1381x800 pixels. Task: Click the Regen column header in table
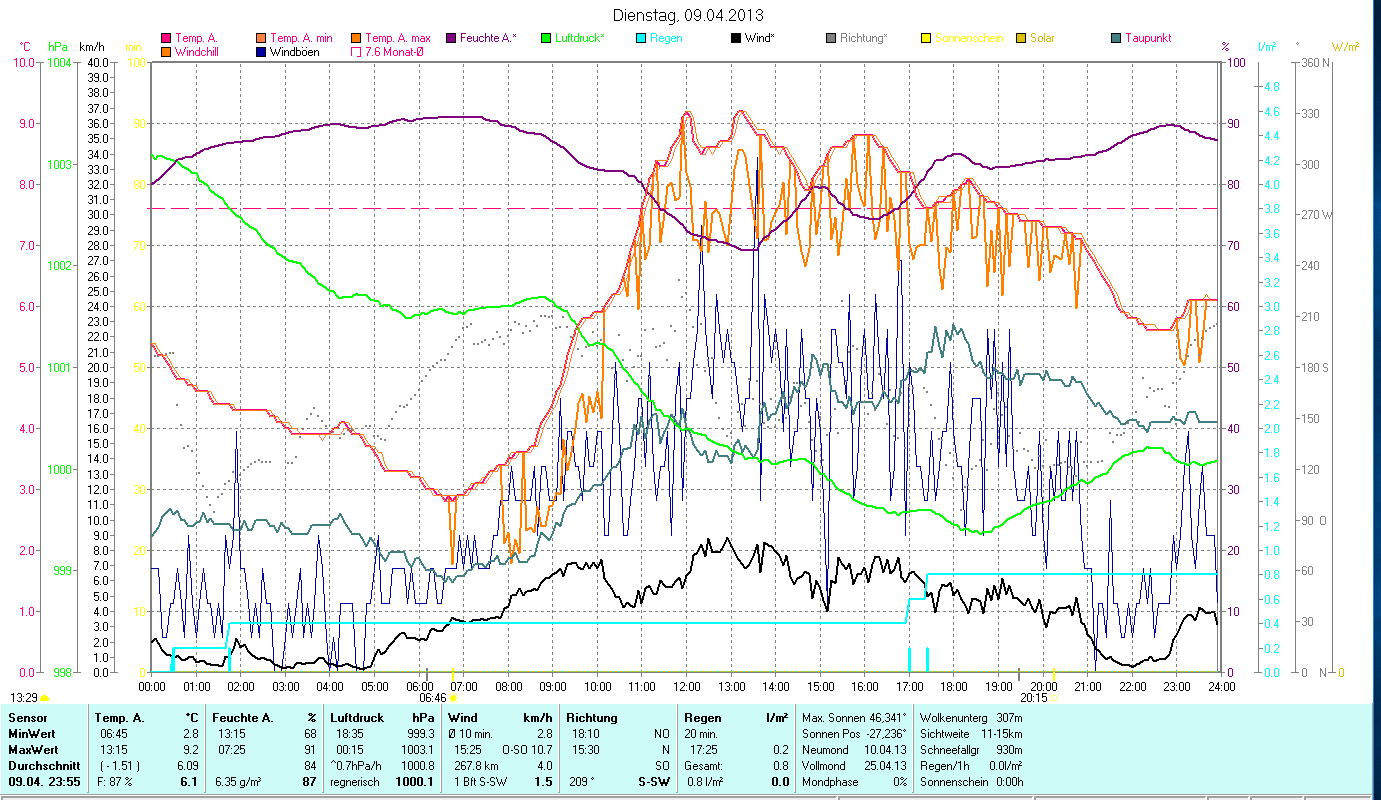[700, 718]
